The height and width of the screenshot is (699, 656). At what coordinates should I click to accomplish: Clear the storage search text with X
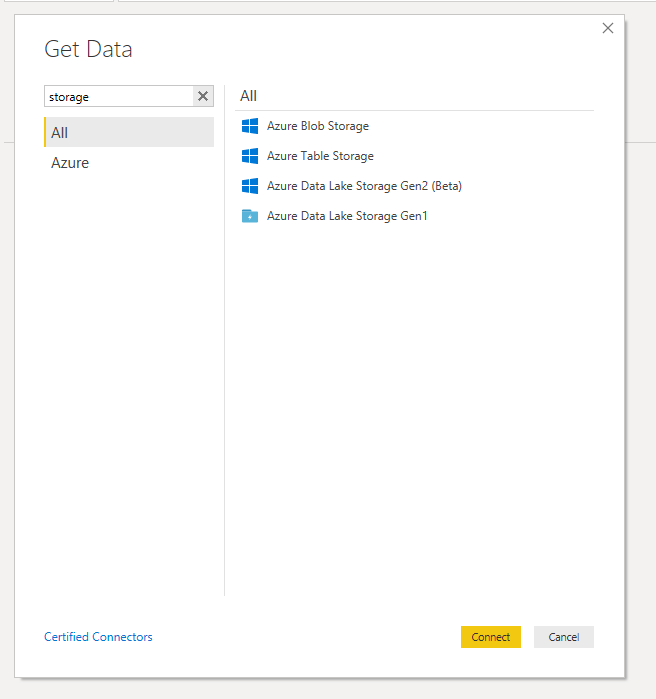tap(203, 96)
